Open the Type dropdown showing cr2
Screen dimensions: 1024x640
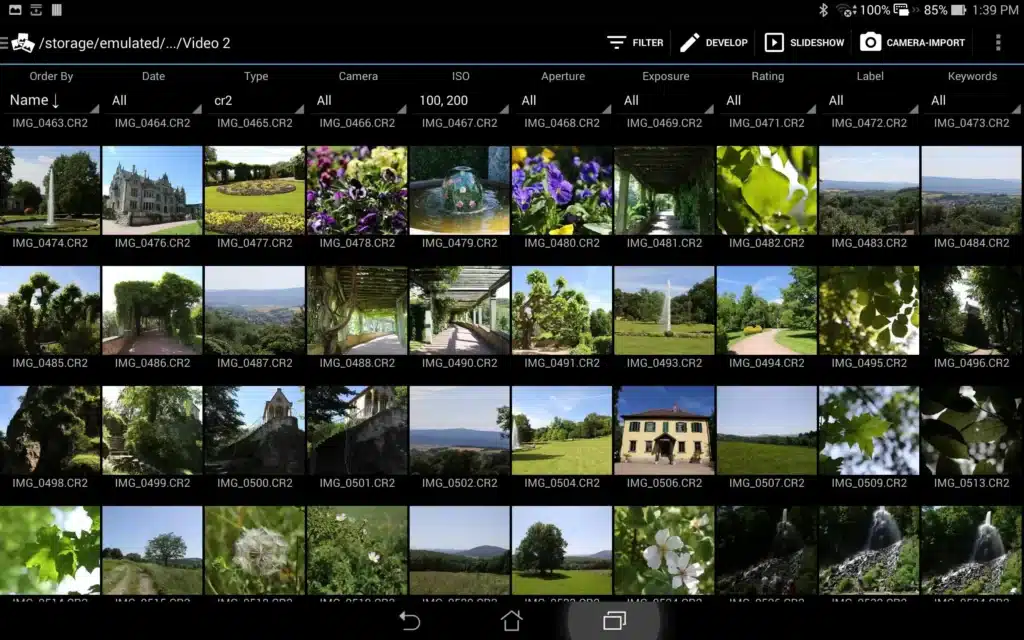pos(256,101)
